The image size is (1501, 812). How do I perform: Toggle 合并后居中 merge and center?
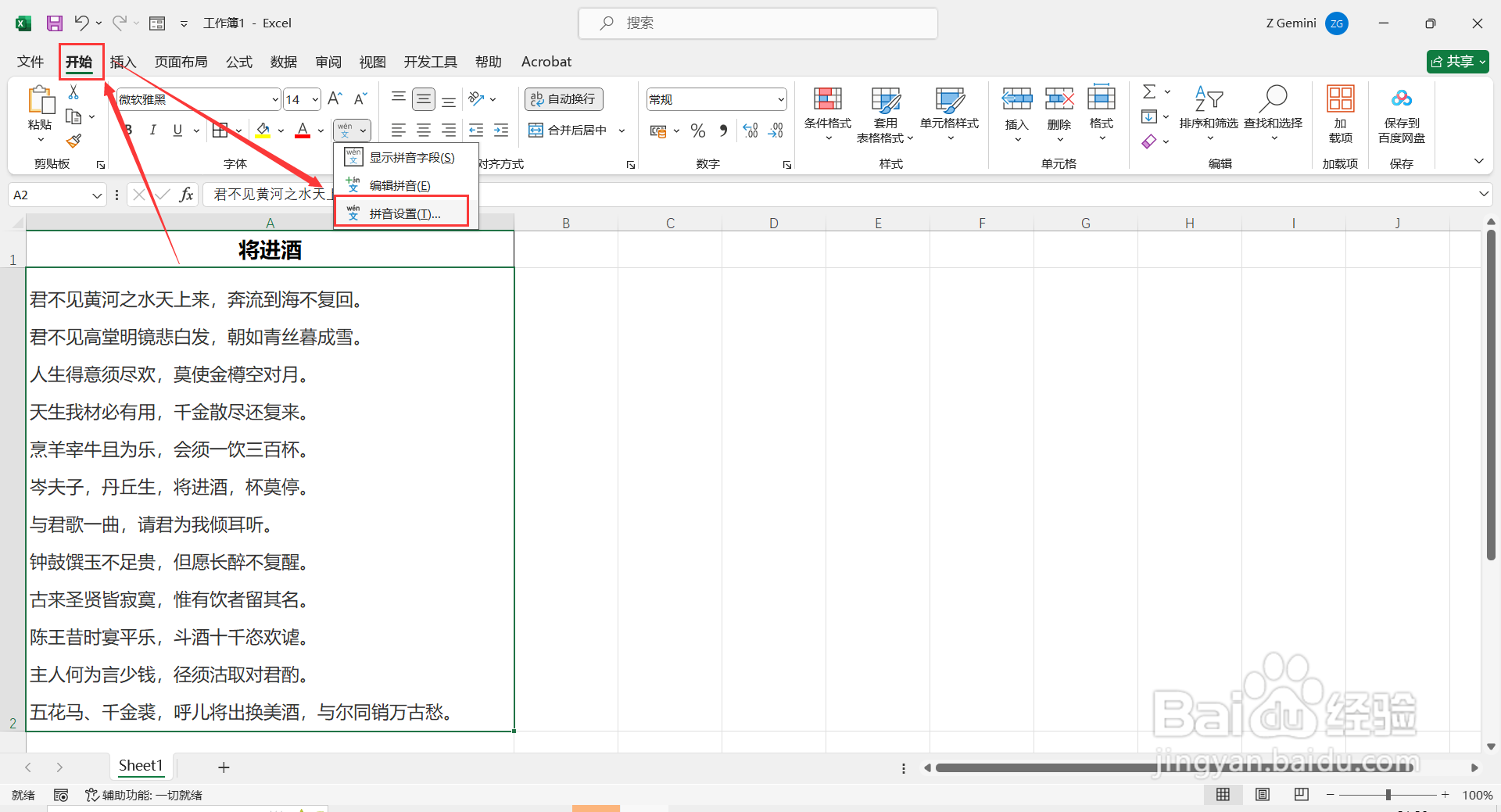[569, 130]
